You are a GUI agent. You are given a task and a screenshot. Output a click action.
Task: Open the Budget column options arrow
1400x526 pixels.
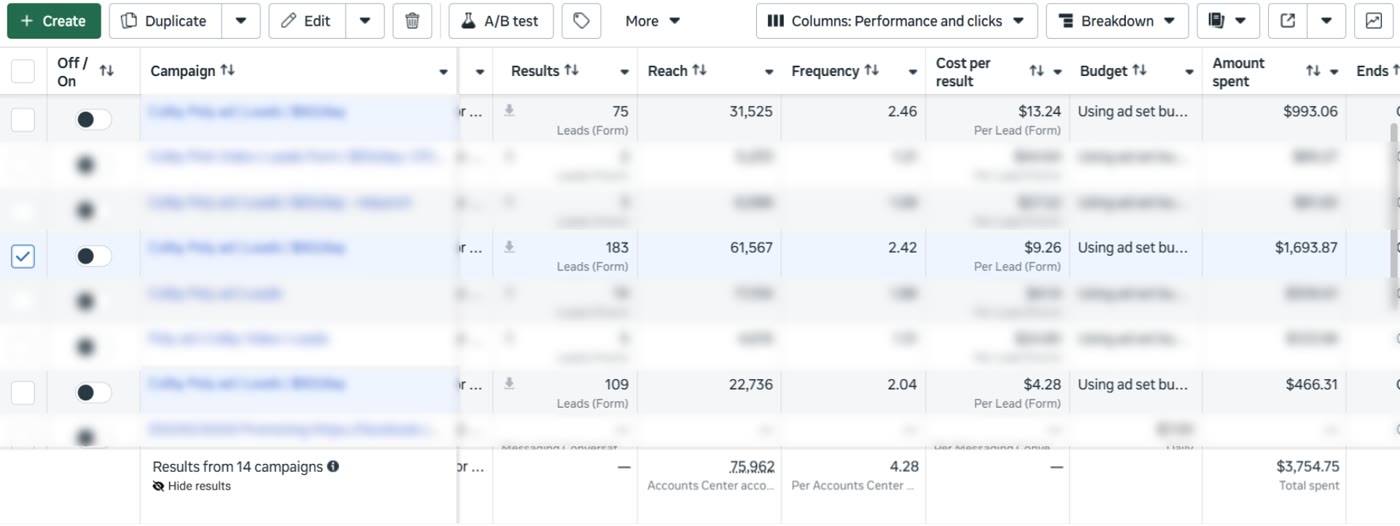tap(1190, 72)
